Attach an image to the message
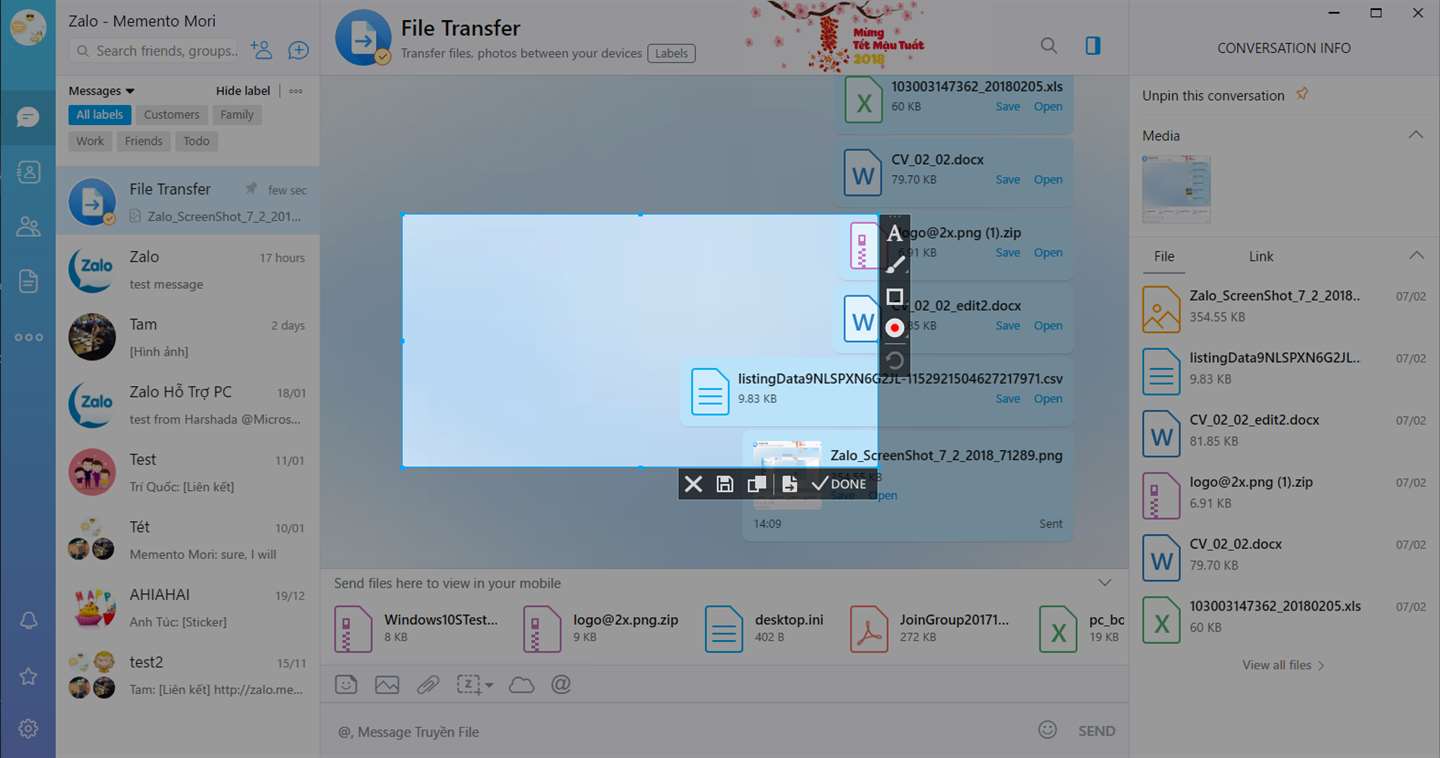The image size is (1440, 758). click(x=387, y=685)
